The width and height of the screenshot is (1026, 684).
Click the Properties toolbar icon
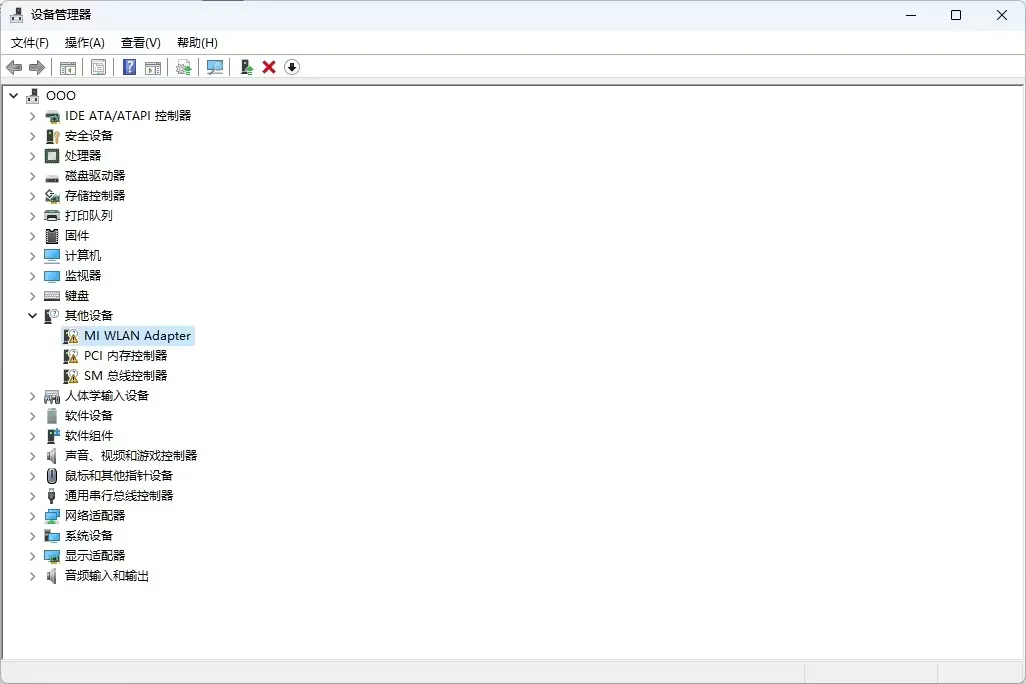pyautogui.click(x=98, y=67)
